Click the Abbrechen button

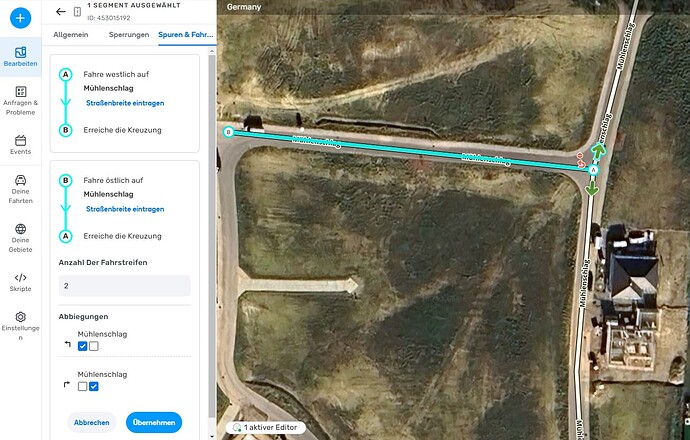tap(92, 422)
